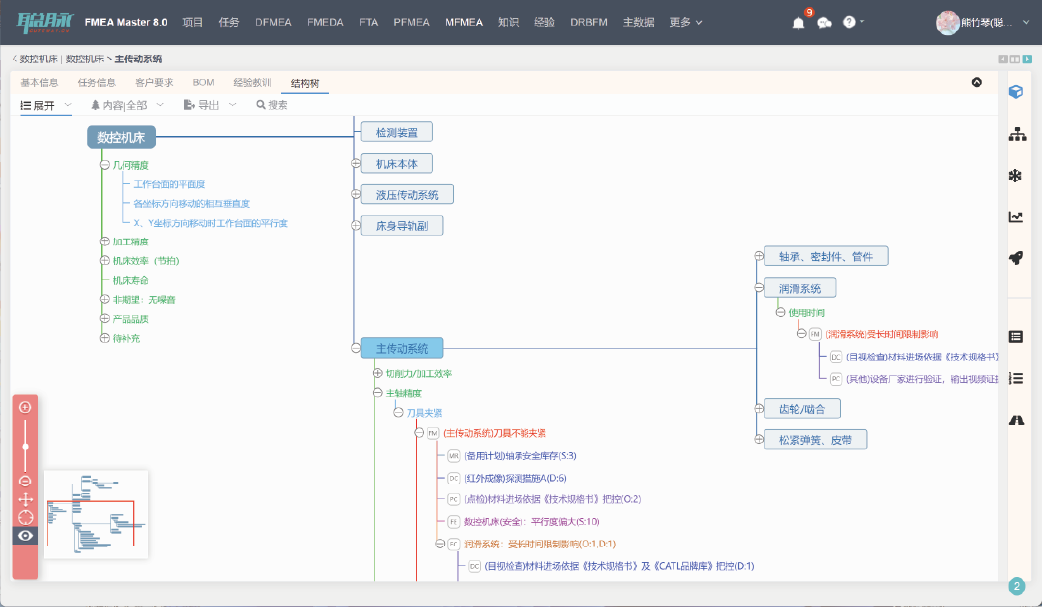Expand the 展开 dropdown arrow
The image size is (1042, 607).
(67, 104)
